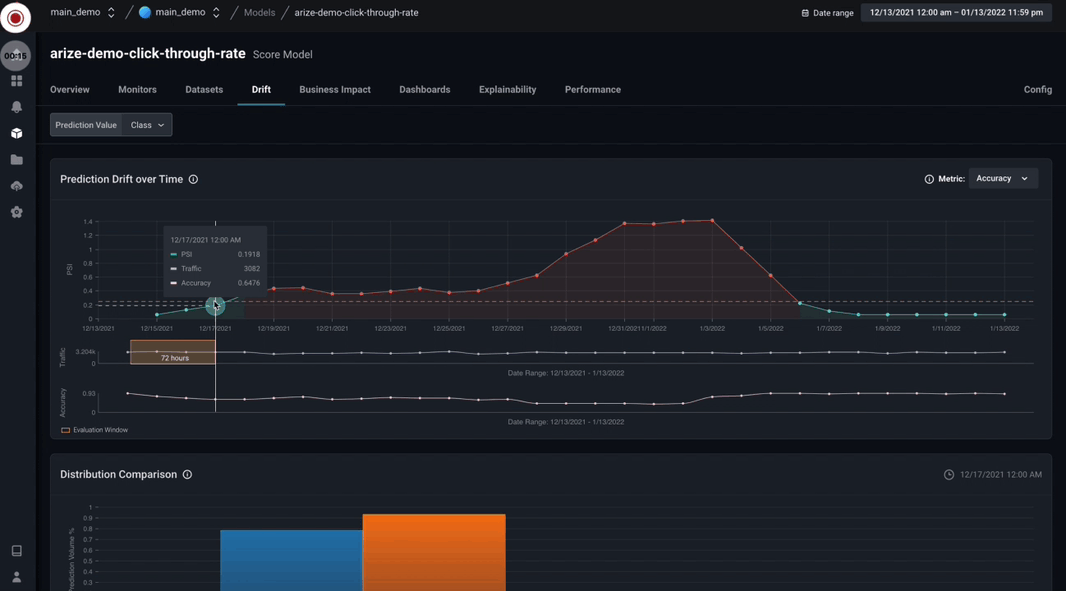Click info icon beside Prediction Drift over Time
1066x591 pixels.
193,180
